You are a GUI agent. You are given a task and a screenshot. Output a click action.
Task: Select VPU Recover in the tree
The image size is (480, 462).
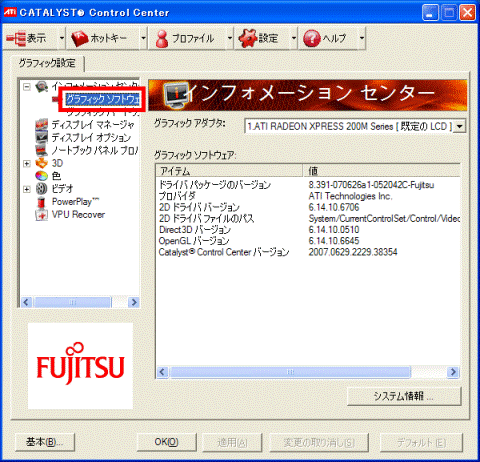click(78, 215)
